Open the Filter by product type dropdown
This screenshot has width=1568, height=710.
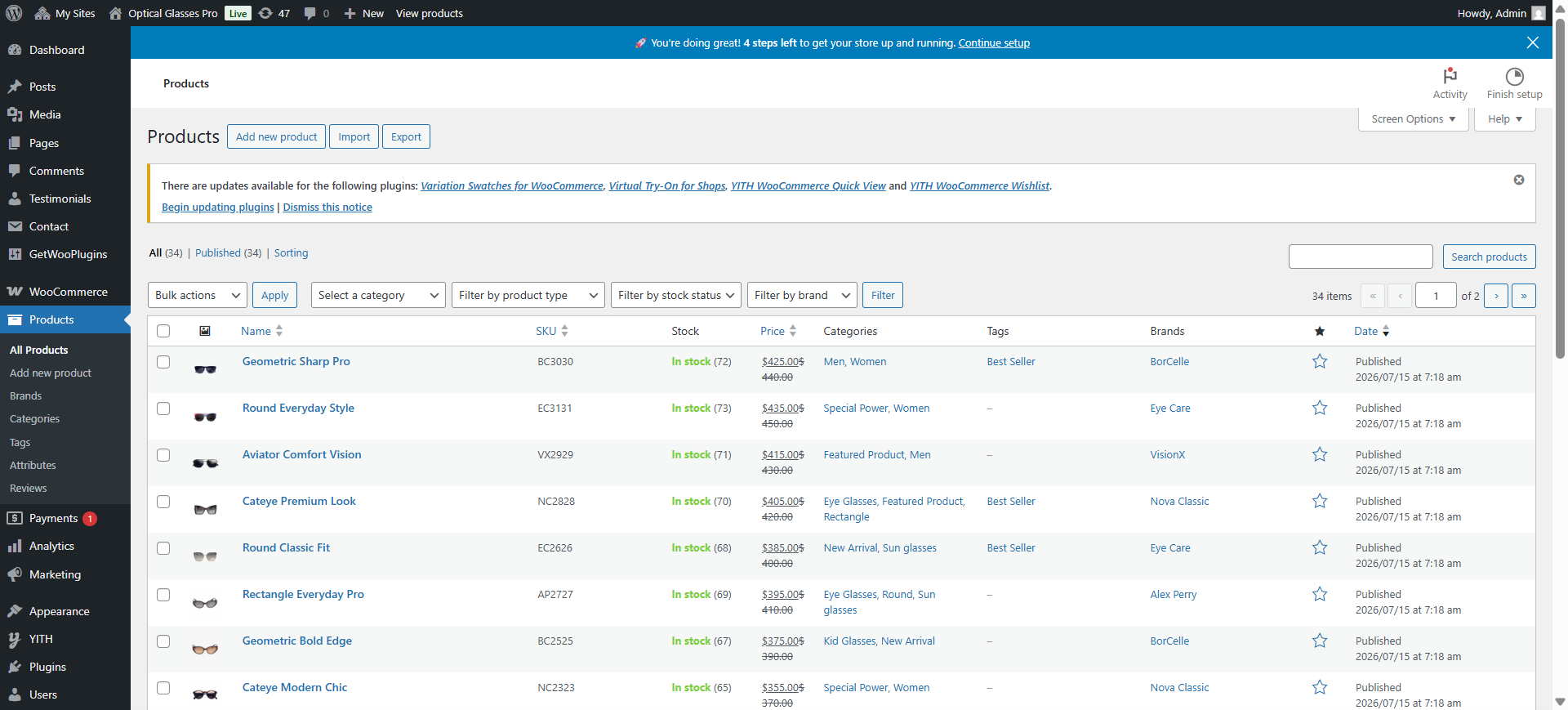(x=528, y=295)
